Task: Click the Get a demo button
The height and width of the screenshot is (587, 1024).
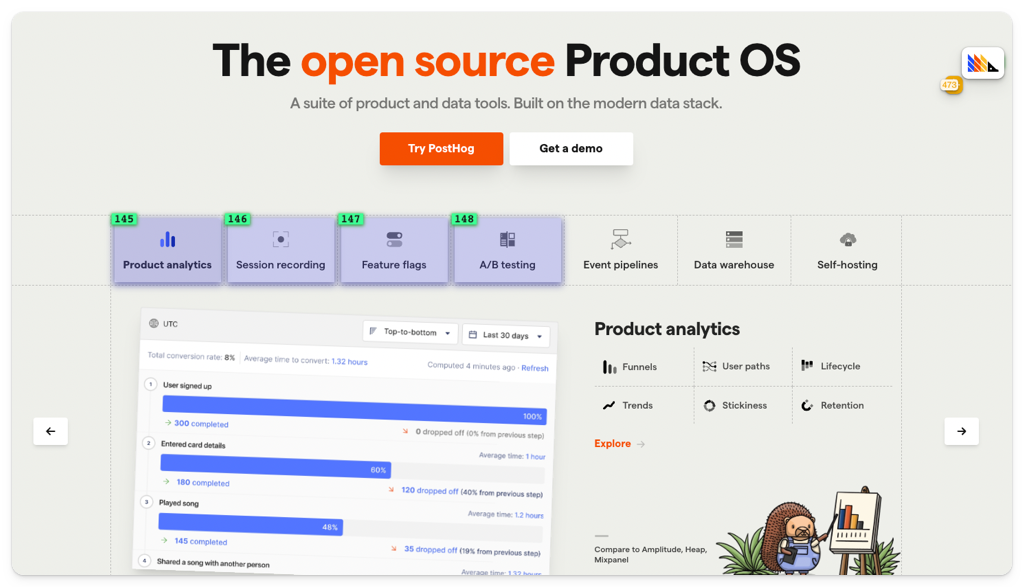Action: click(571, 149)
